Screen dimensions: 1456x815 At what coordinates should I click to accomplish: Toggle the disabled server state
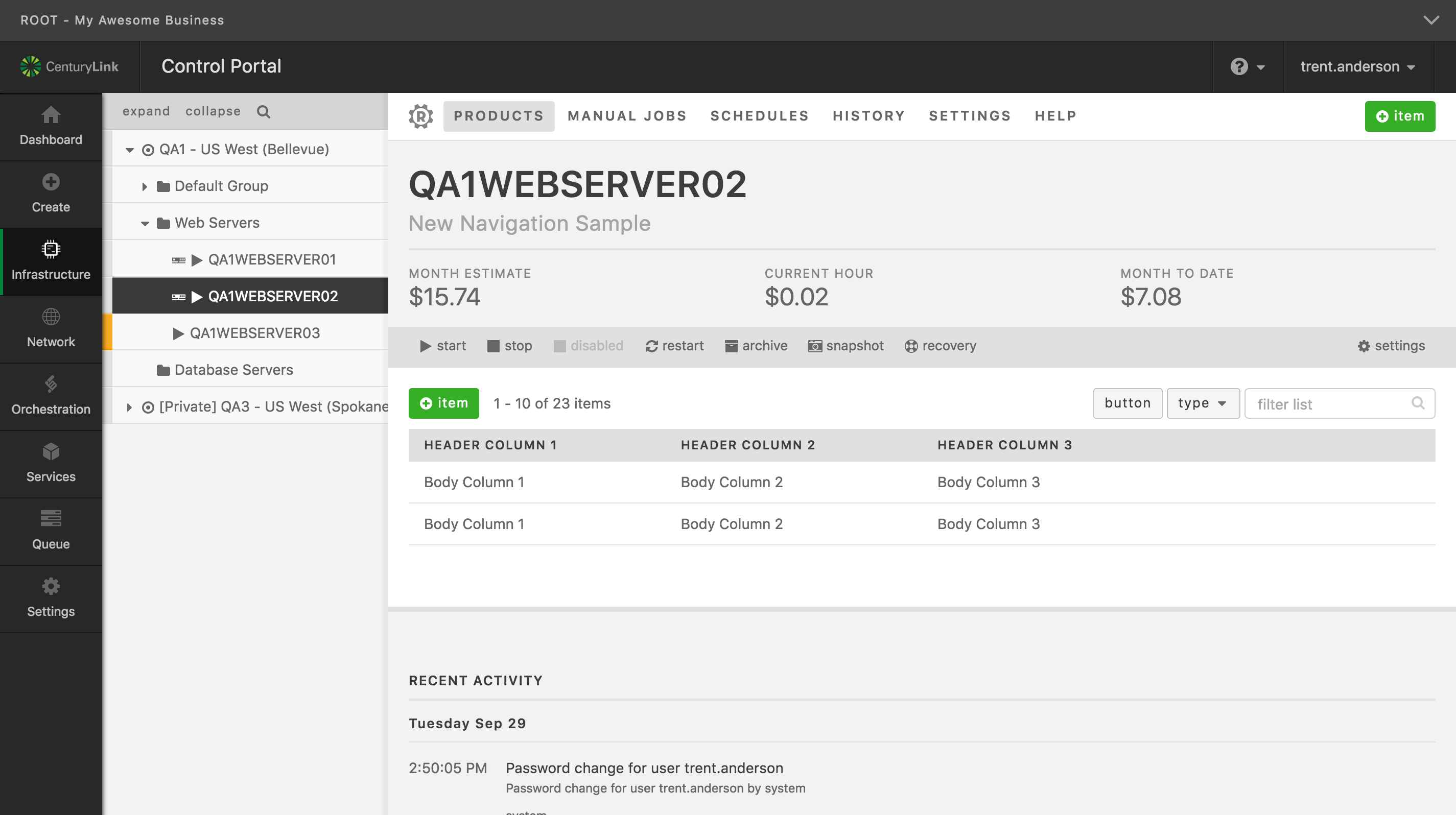pyautogui.click(x=589, y=345)
